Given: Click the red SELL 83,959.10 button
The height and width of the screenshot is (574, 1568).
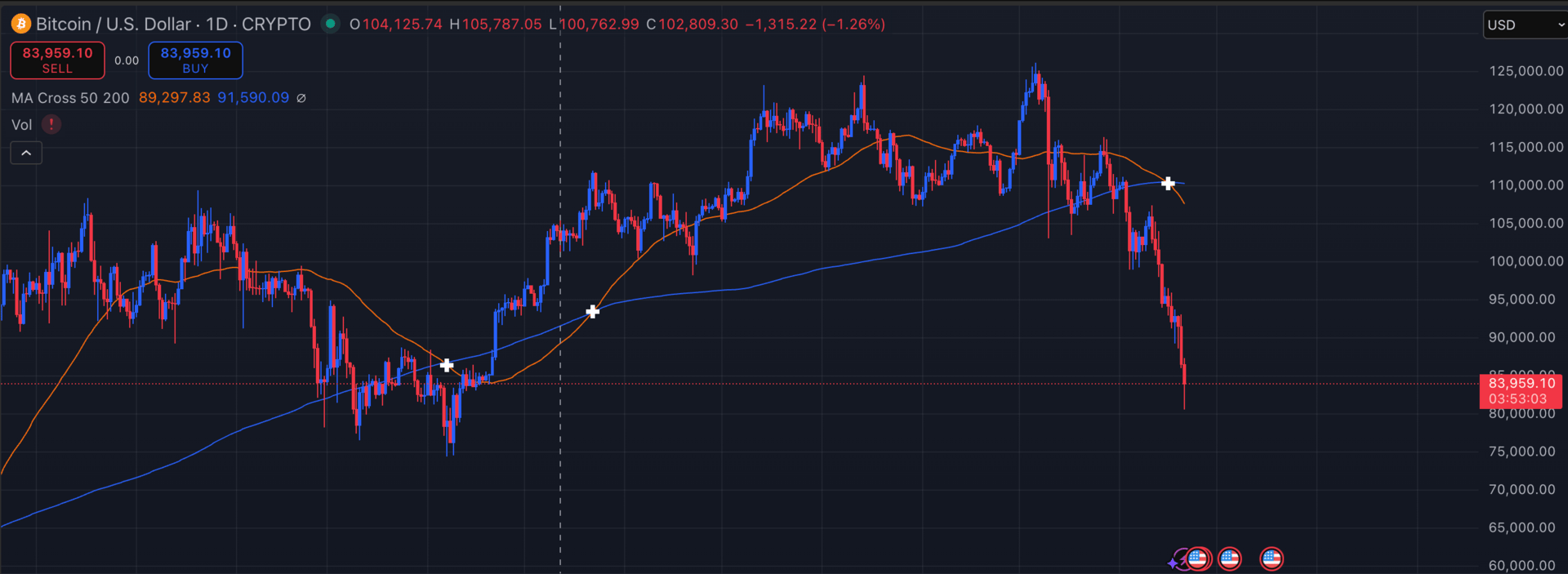Looking at the screenshot, I should click(x=57, y=60).
